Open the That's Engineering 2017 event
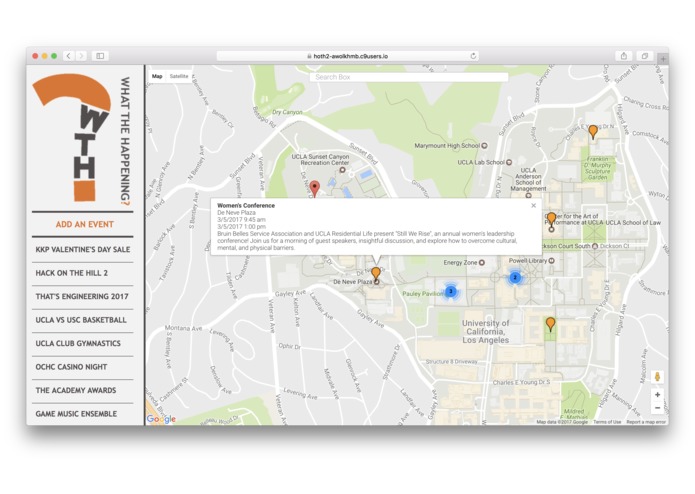The height and width of the screenshot is (494, 695). point(83,296)
